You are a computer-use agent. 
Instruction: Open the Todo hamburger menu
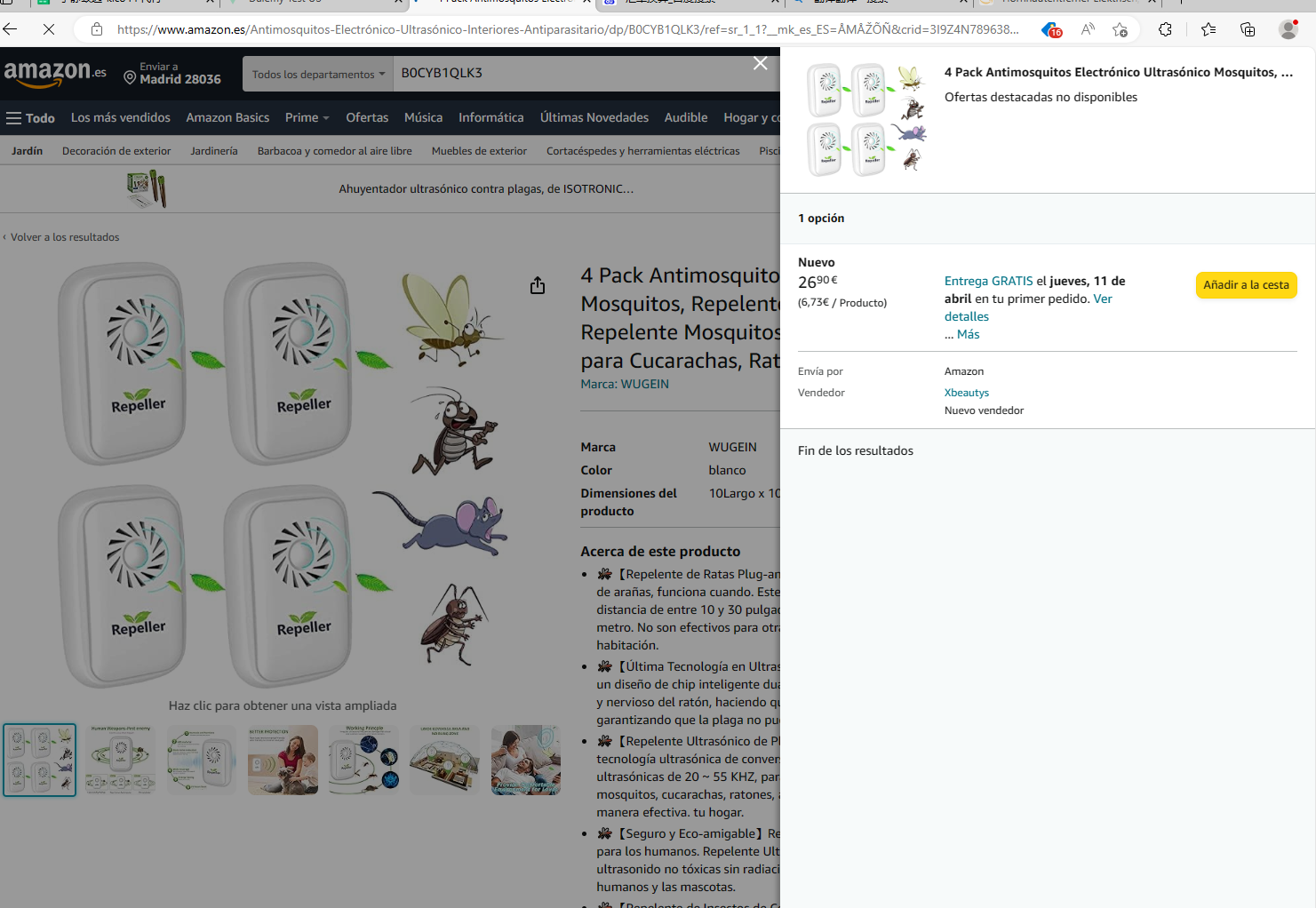[30, 118]
